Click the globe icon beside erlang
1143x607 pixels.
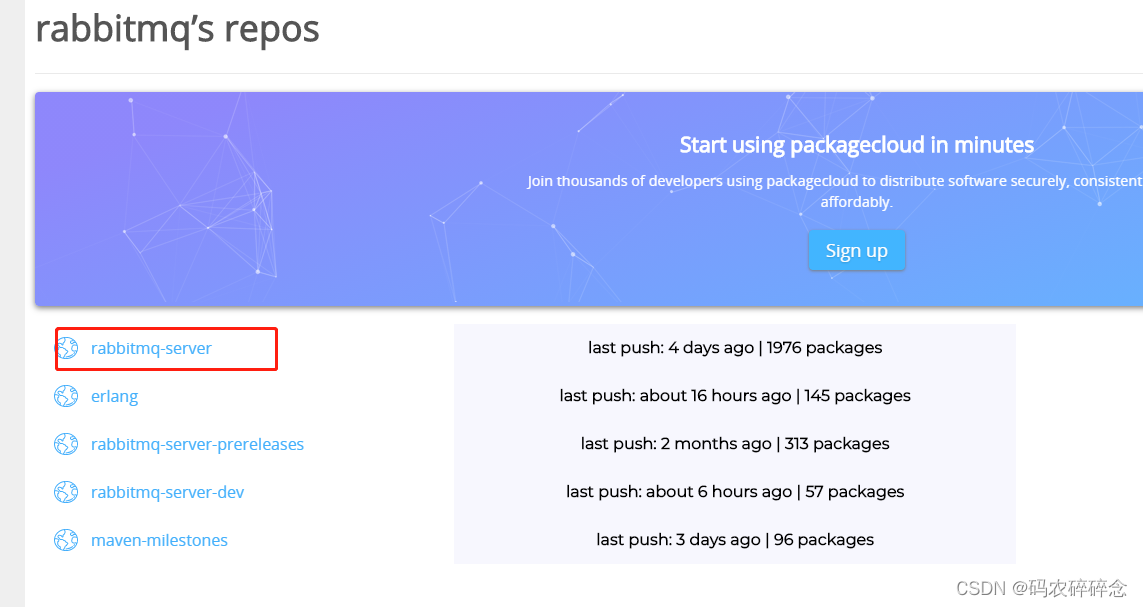point(66,396)
